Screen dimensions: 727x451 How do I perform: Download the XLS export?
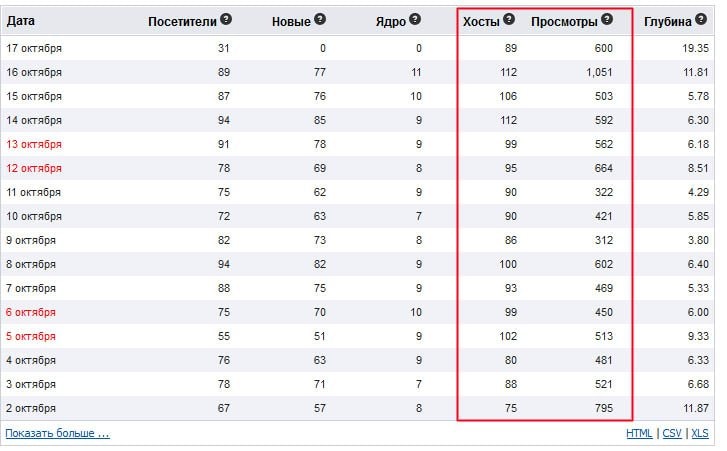[700, 433]
